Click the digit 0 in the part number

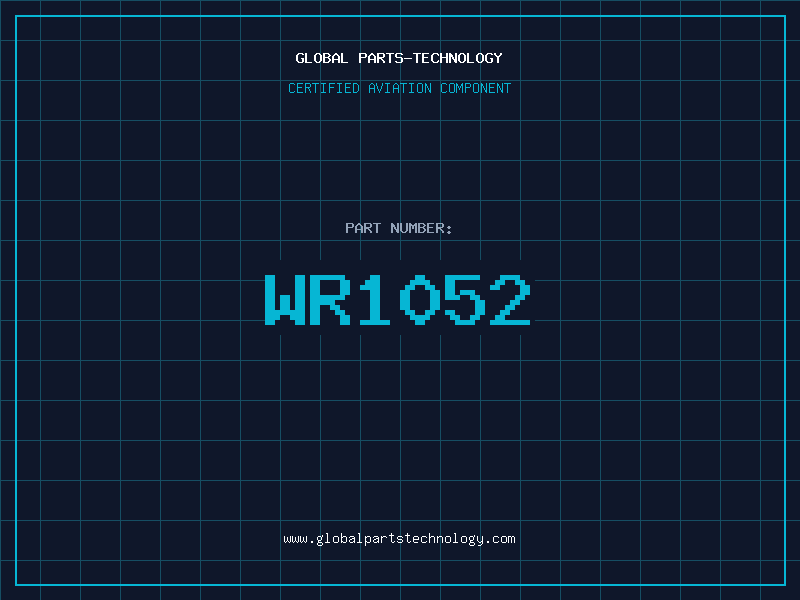pyautogui.click(x=421, y=299)
